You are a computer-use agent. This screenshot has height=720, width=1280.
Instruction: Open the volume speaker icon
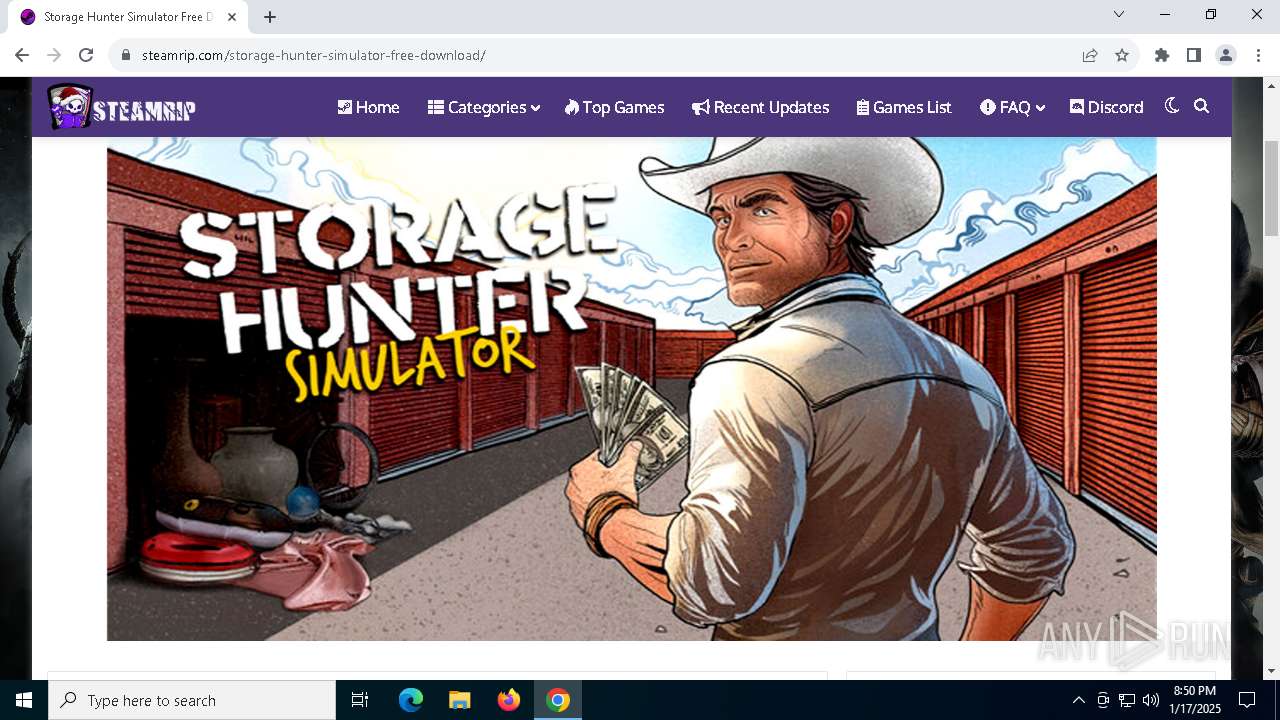click(1151, 700)
